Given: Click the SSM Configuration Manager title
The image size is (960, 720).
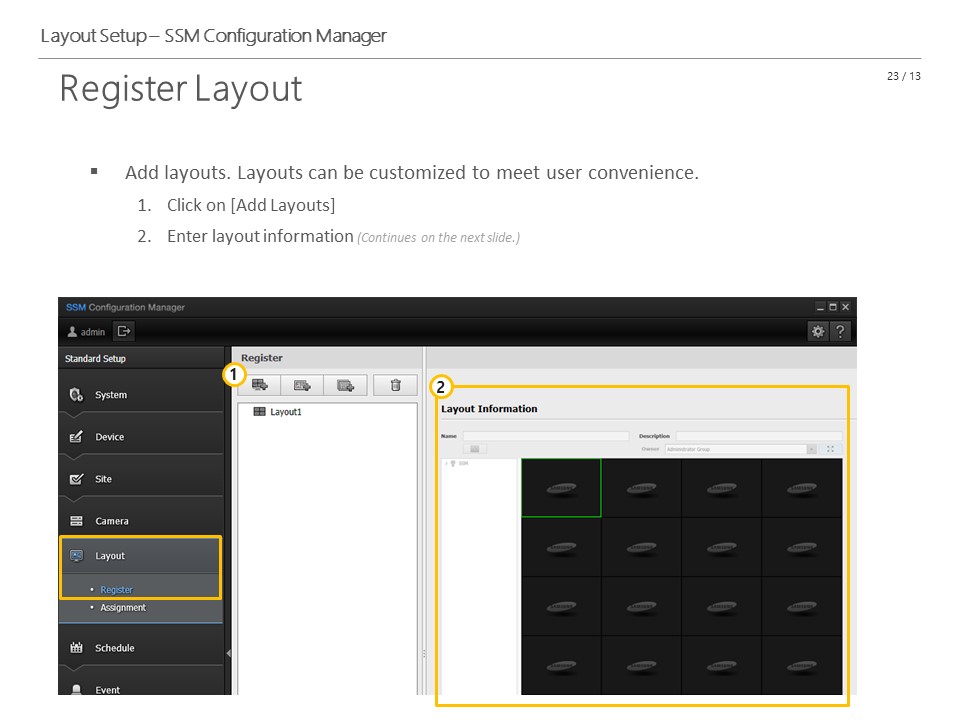Looking at the screenshot, I should coord(126,307).
